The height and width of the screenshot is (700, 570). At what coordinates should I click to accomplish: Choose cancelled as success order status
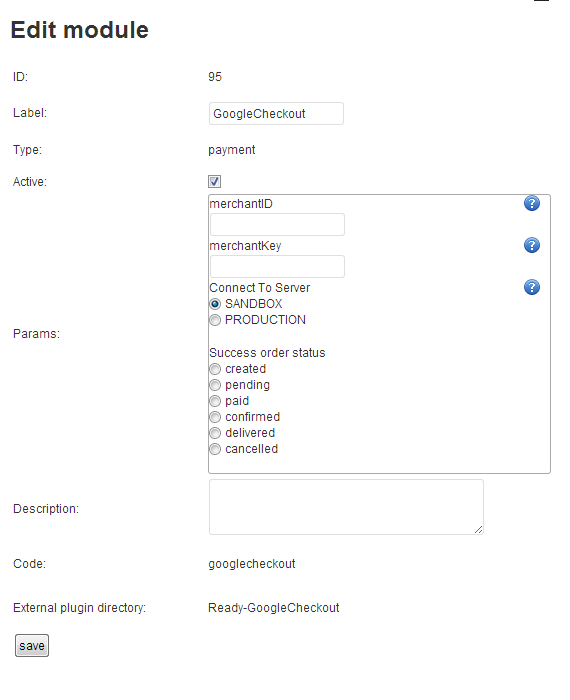coord(215,449)
